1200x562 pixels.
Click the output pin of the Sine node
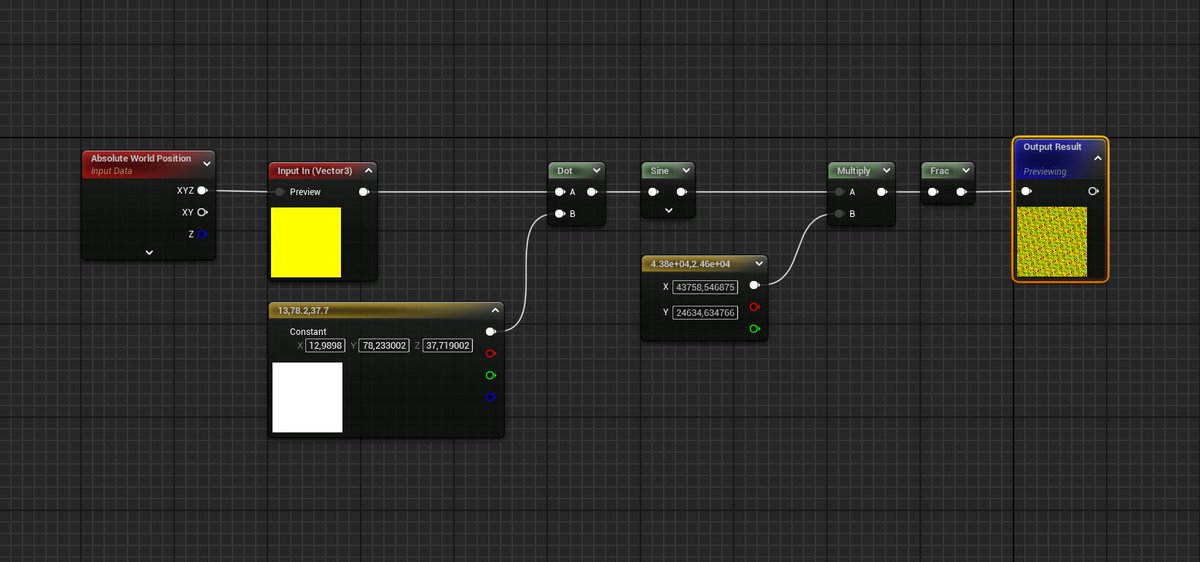point(682,192)
